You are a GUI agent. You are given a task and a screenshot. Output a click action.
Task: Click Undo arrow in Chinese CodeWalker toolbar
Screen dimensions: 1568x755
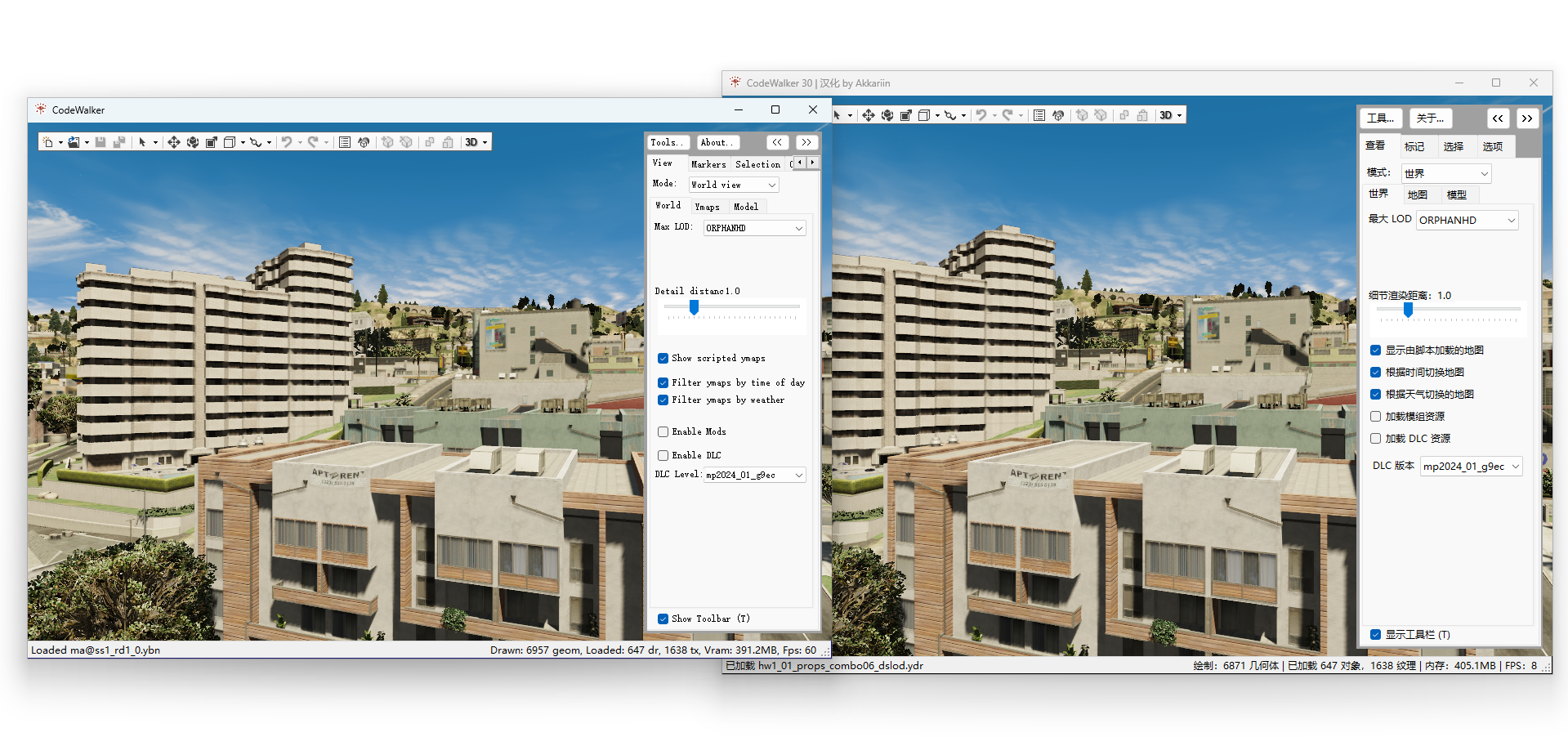point(981,115)
